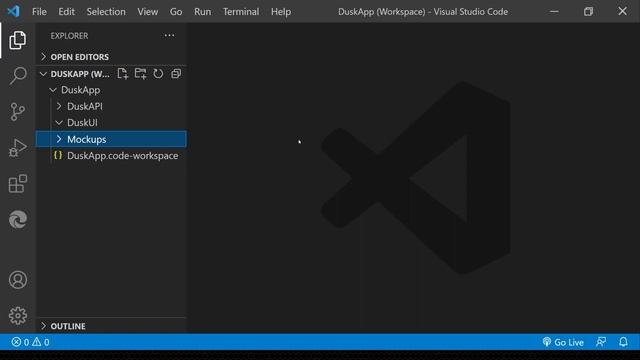Expand the DuskAPI folder
The height and width of the screenshot is (360, 640).
tap(59, 106)
